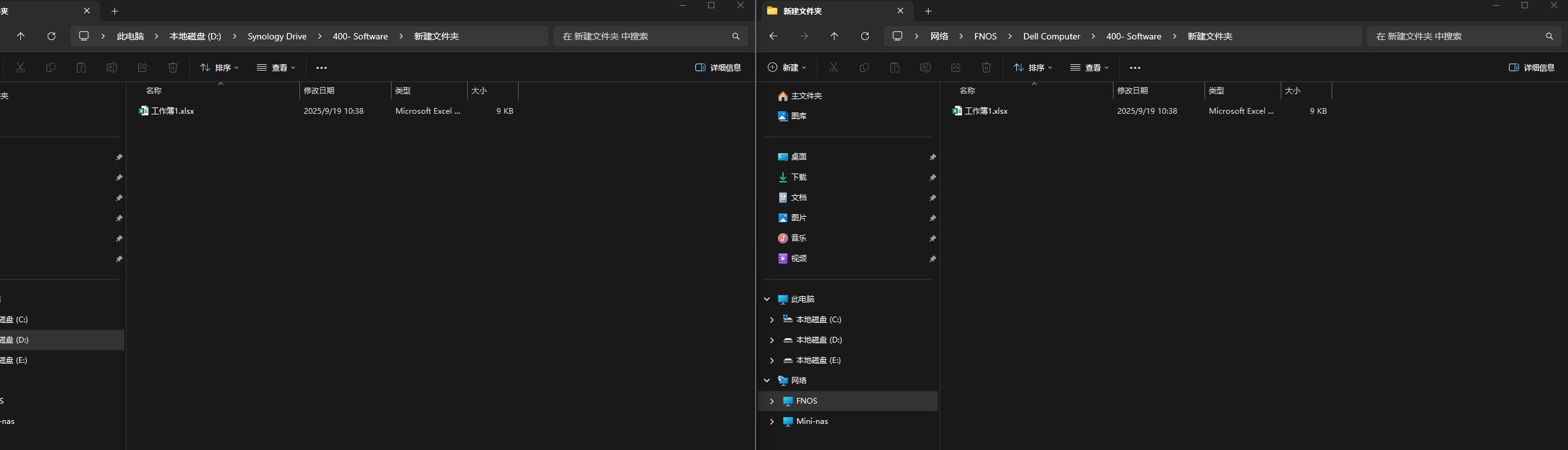Click Paste icon in right window toolbar
Image resolution: width=1568 pixels, height=450 pixels.
coord(895,67)
